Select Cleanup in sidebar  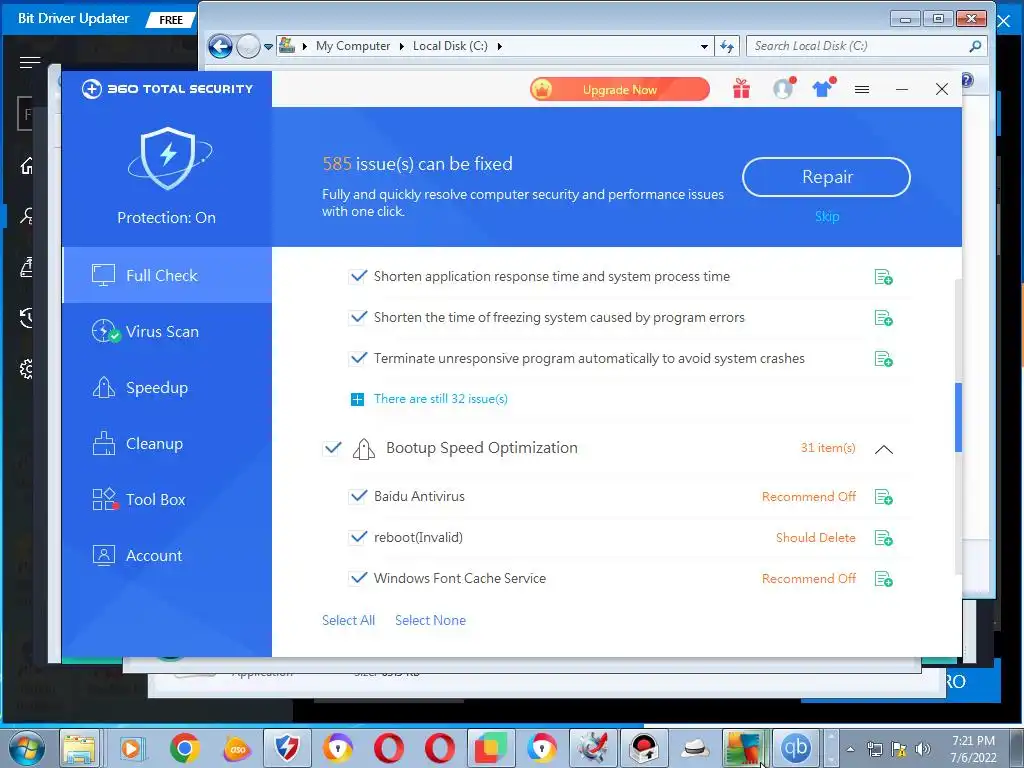pyautogui.click(x=167, y=444)
